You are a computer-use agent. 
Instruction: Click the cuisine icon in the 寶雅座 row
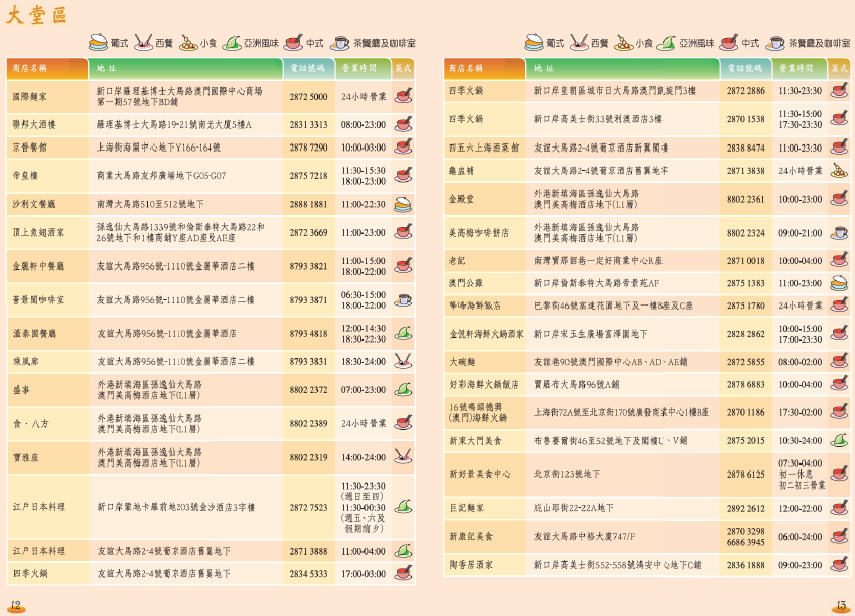pyautogui.click(x=403, y=457)
